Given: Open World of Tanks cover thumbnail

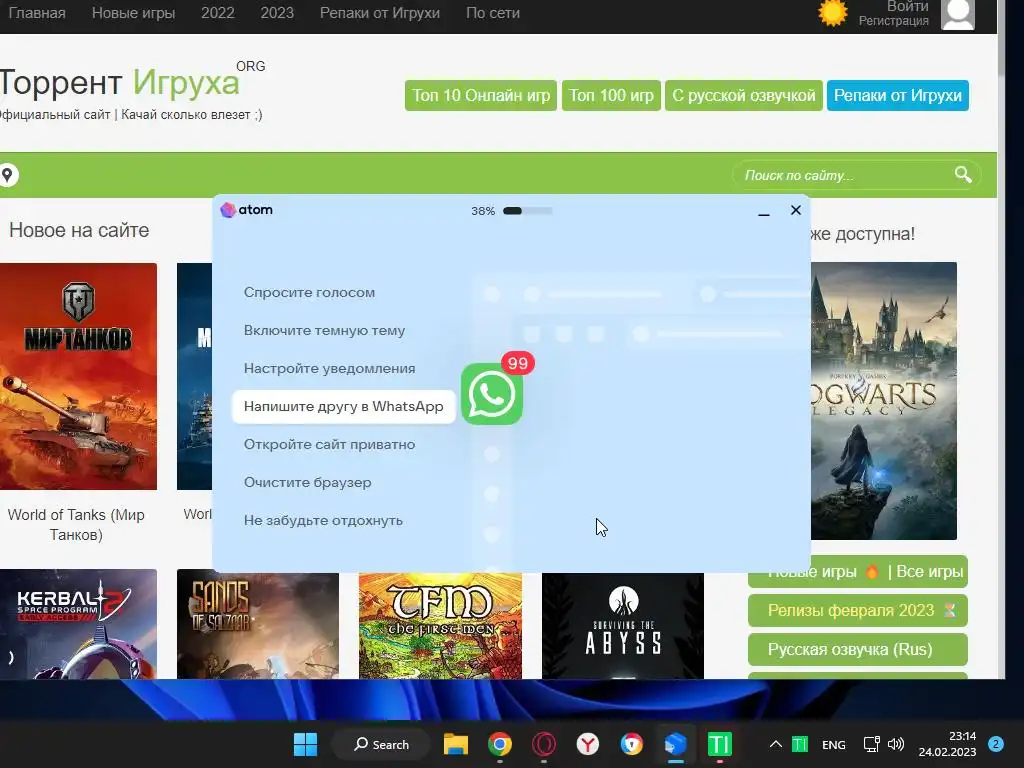Looking at the screenshot, I should (78, 376).
